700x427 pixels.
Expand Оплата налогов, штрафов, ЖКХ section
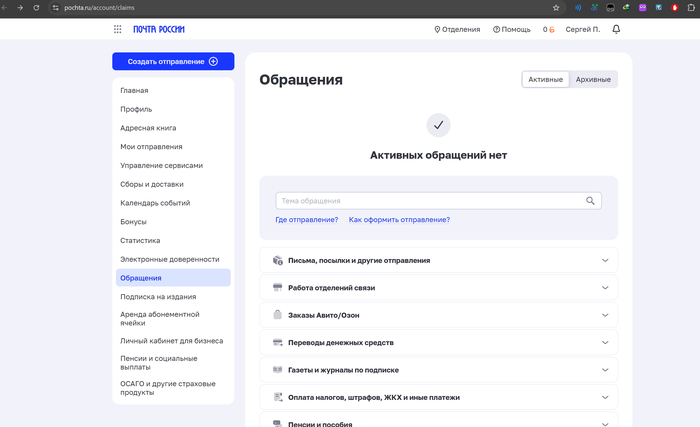605,397
